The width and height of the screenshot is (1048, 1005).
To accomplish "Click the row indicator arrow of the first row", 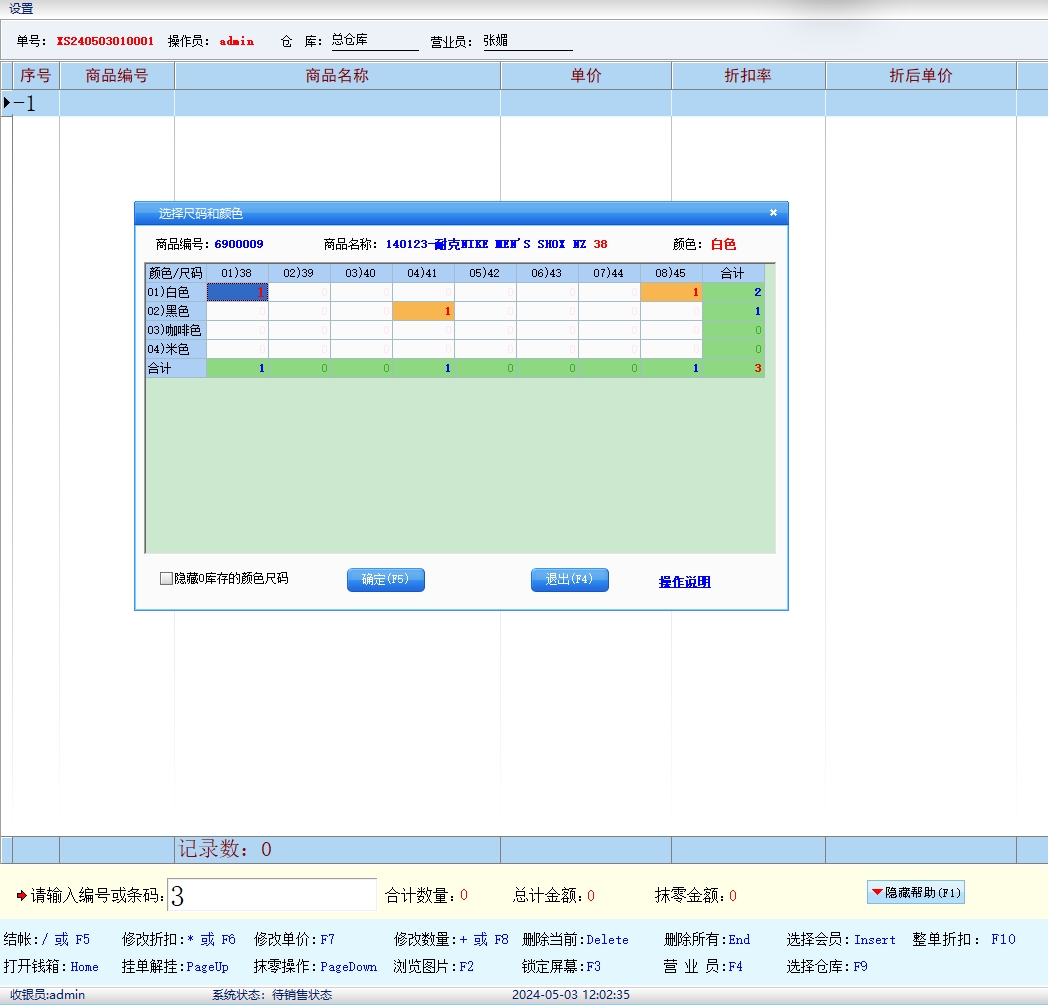I will click(7, 103).
